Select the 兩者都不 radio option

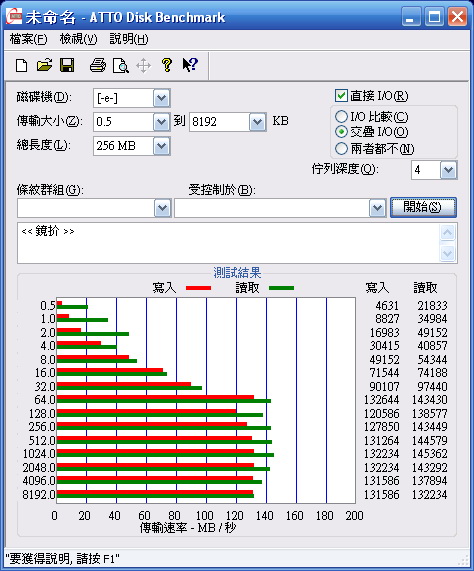341,148
